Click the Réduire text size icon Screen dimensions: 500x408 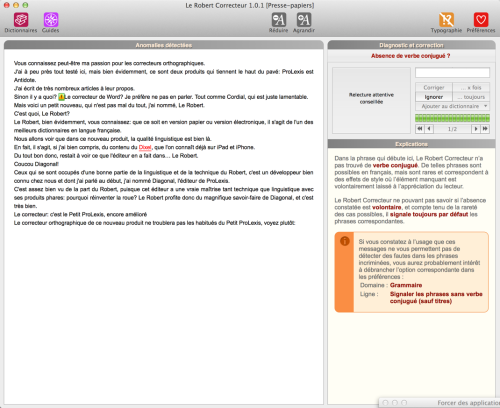pyautogui.click(x=279, y=20)
